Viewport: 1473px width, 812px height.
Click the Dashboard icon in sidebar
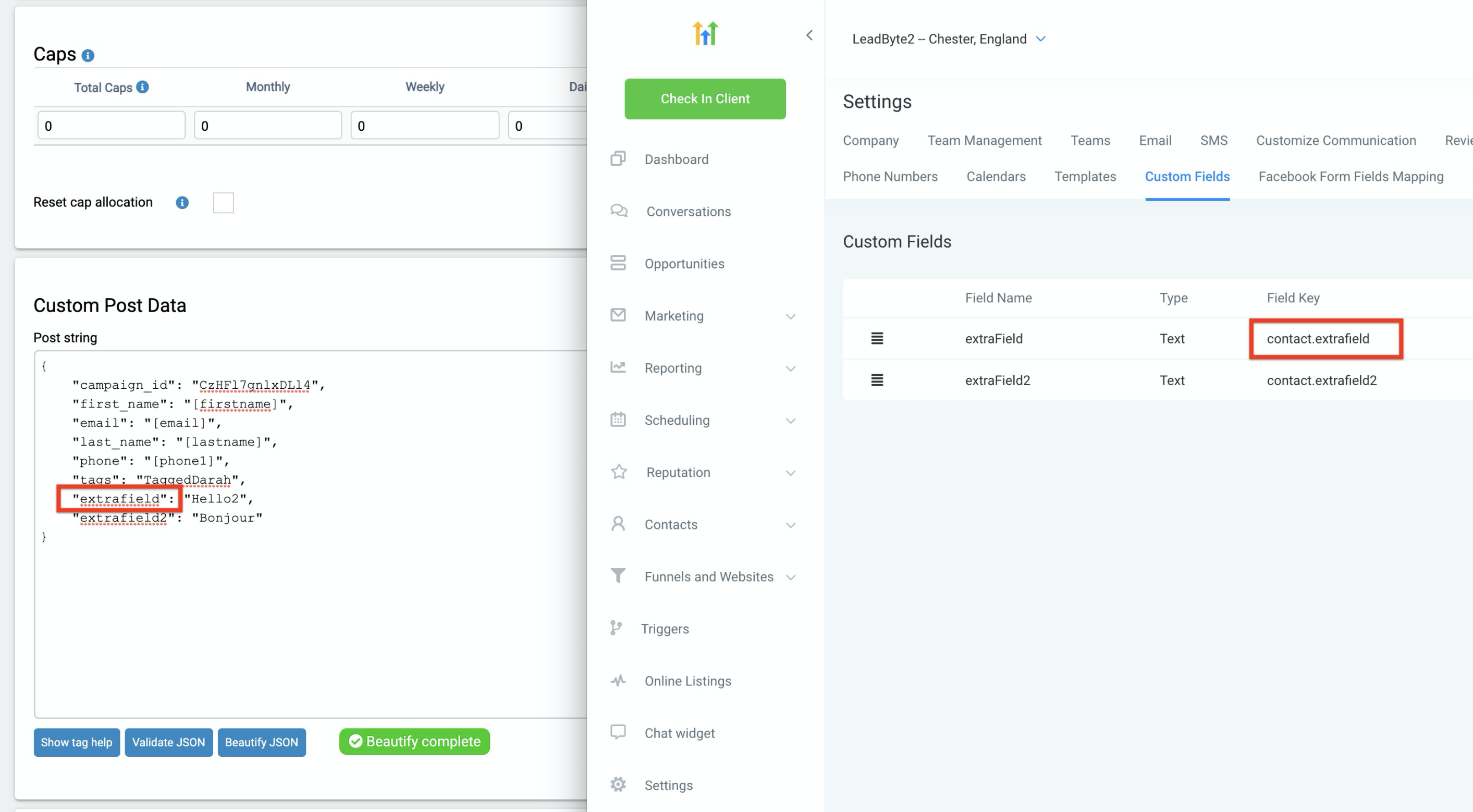pos(618,158)
